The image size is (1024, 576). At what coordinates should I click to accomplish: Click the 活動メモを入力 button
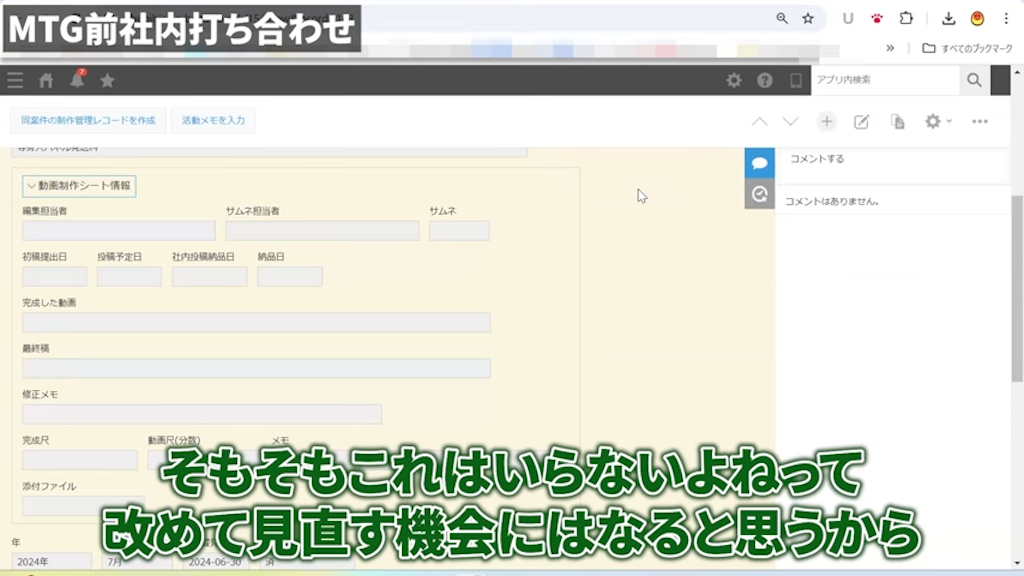point(213,120)
